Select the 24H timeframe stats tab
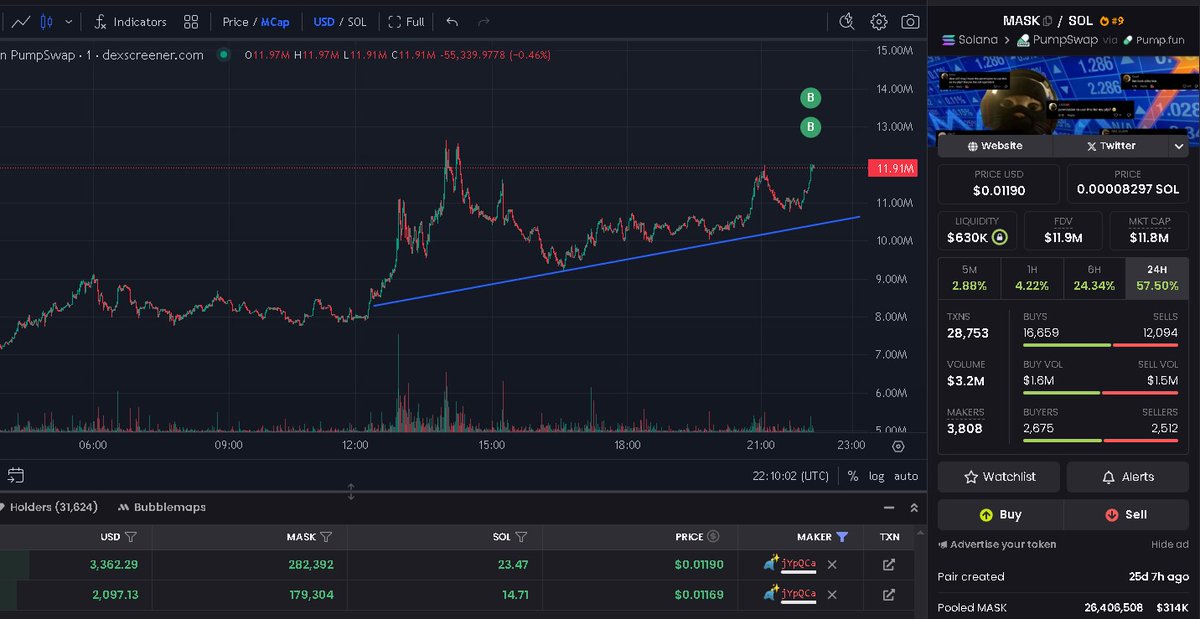1200x619 pixels. [1157, 278]
